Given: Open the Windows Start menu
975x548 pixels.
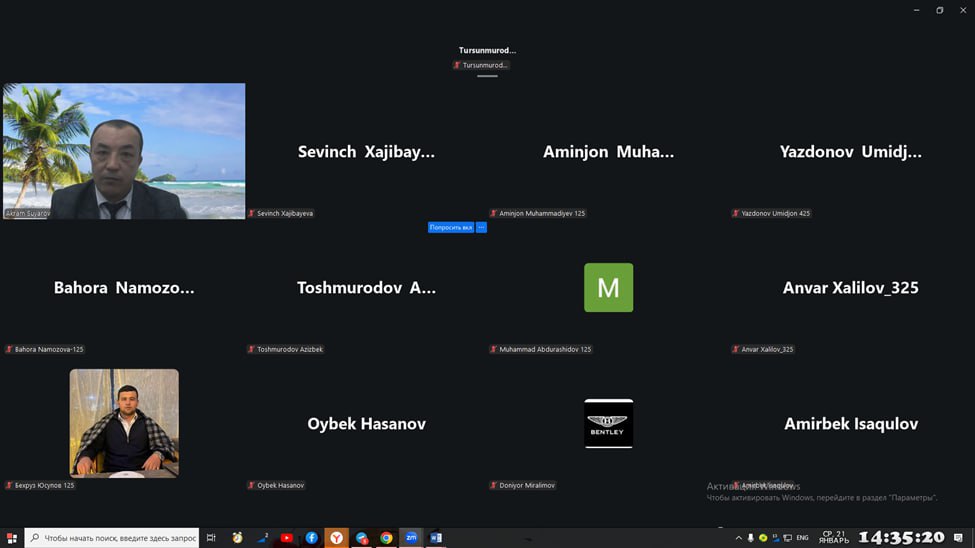Looking at the screenshot, I should 12,538.
